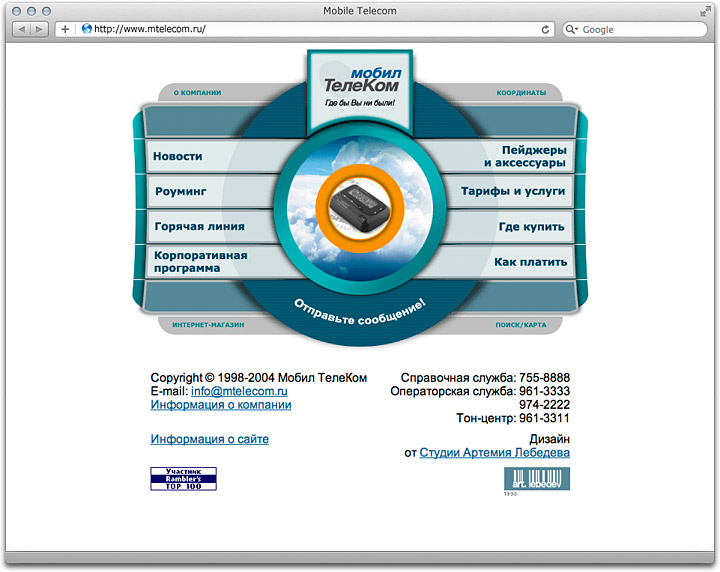Select the Роуминг menu item
The image size is (720, 572).
(180, 190)
